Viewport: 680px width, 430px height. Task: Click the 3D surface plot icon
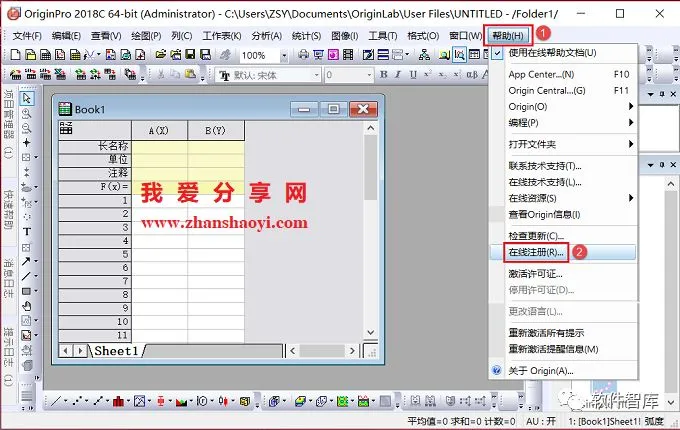click(301, 401)
